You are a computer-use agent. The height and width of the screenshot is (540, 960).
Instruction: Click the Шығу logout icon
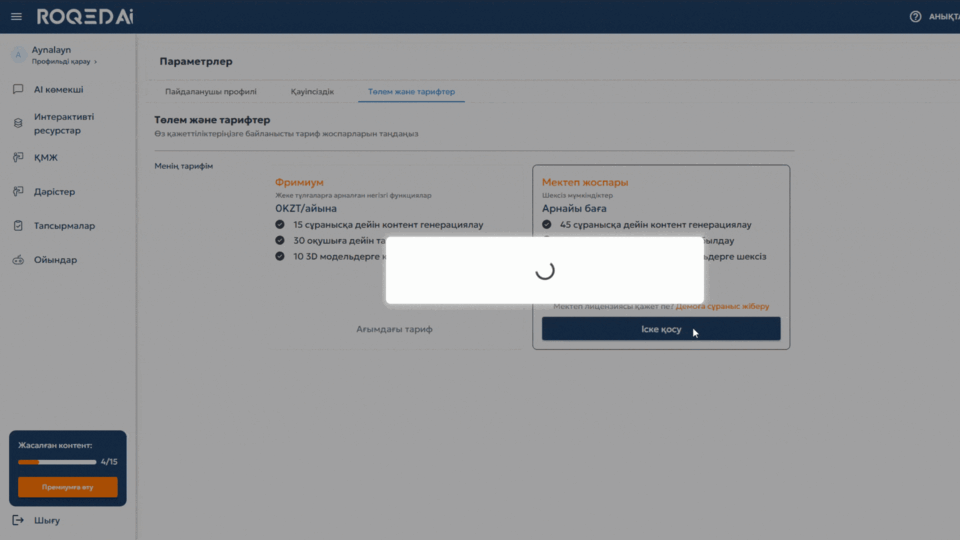click(x=18, y=520)
